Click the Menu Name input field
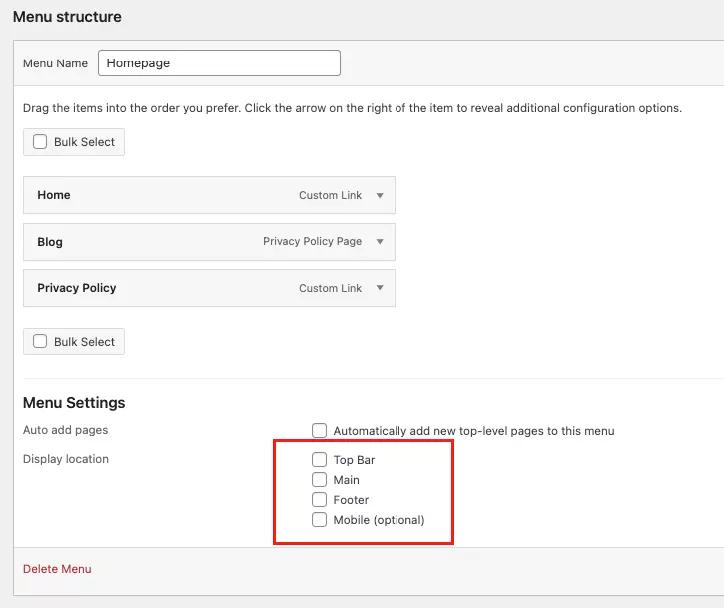Screen dimensions: 724x608 pos(219,63)
